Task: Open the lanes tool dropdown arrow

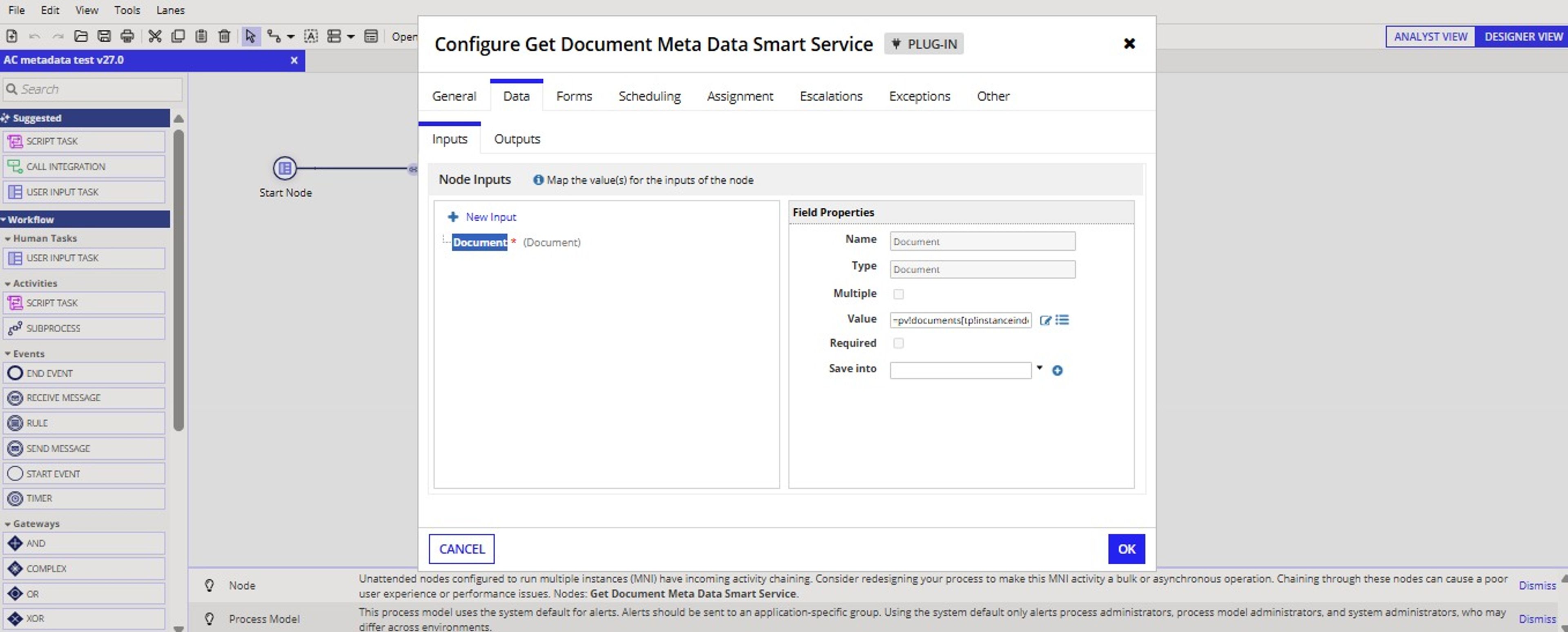Action: 351,37
